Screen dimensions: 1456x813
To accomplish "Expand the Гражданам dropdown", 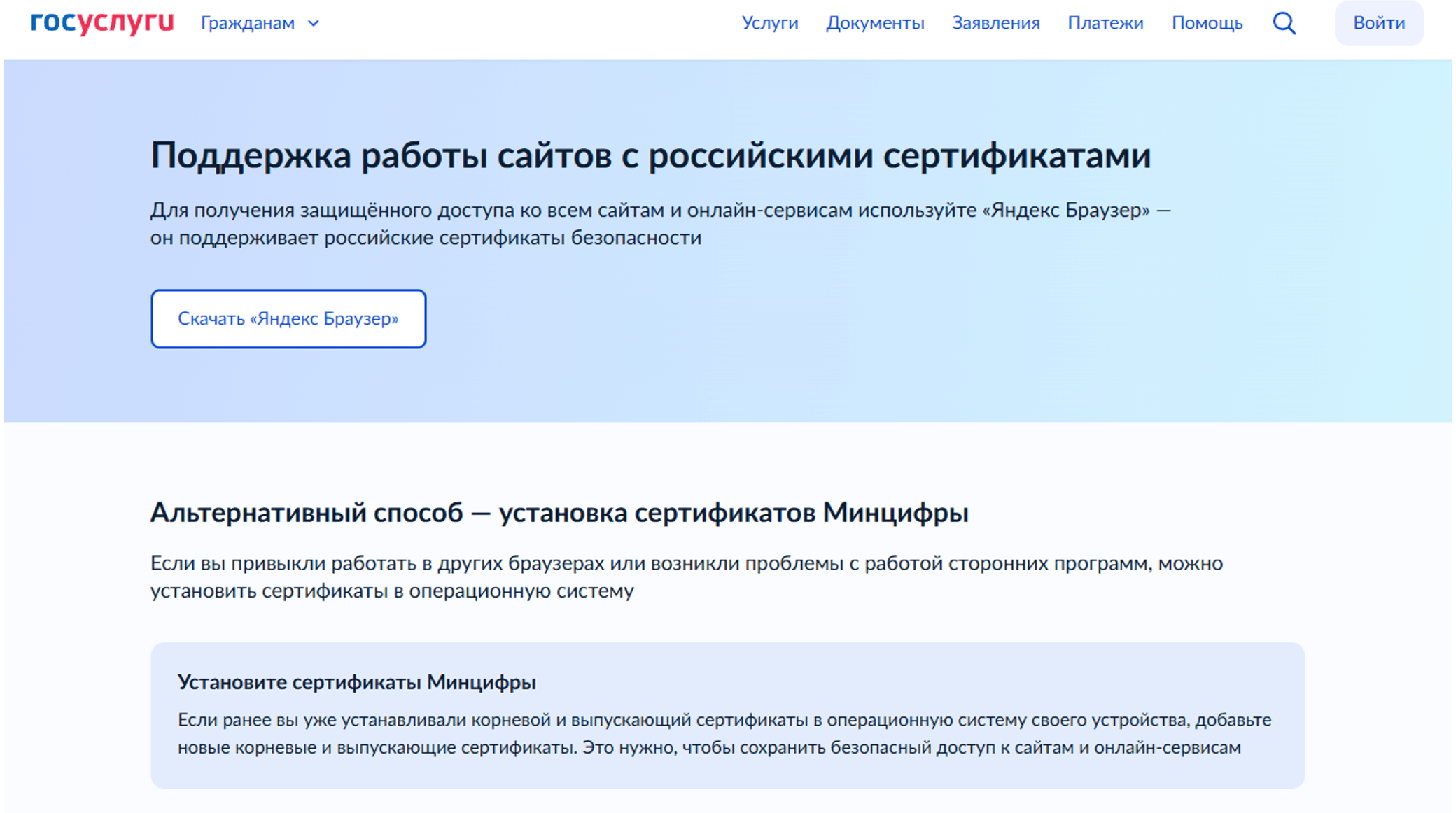I will tap(260, 23).
